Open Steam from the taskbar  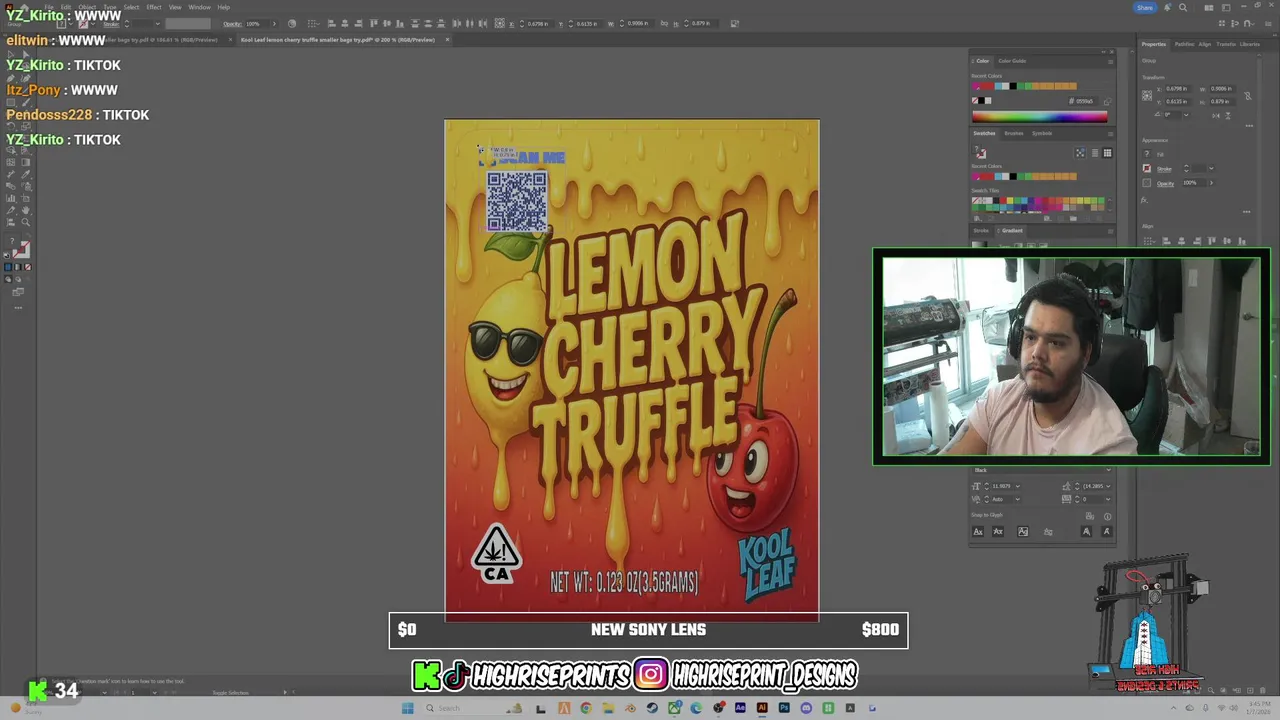pyautogui.click(x=652, y=708)
